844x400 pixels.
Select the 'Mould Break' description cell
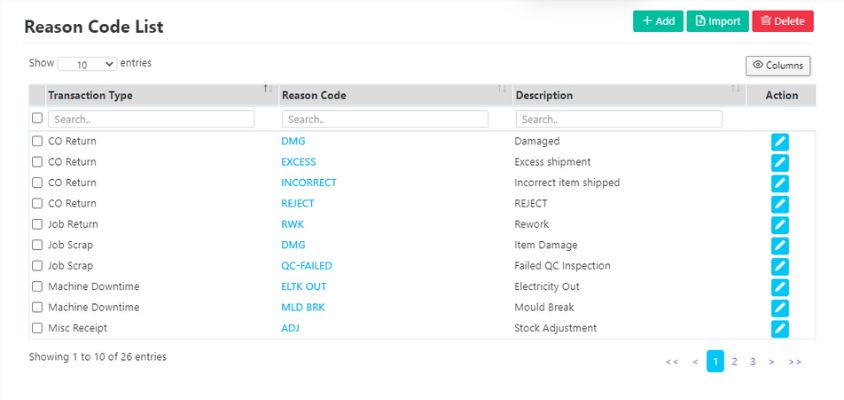(544, 307)
